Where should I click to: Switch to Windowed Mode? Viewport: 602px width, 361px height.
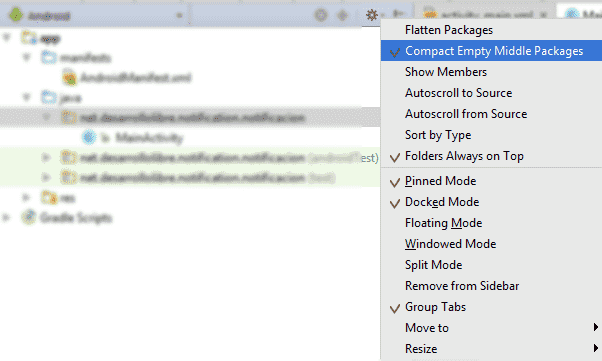pyautogui.click(x=491, y=244)
